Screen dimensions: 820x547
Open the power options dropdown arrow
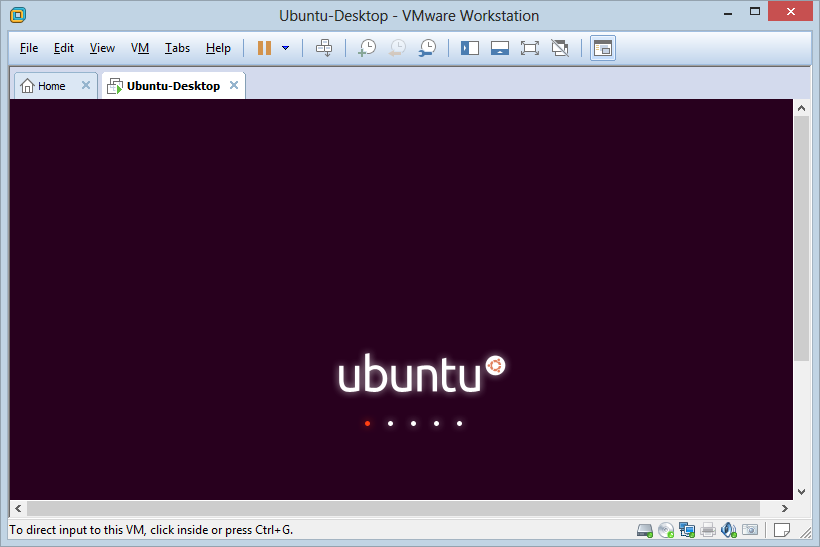click(286, 48)
